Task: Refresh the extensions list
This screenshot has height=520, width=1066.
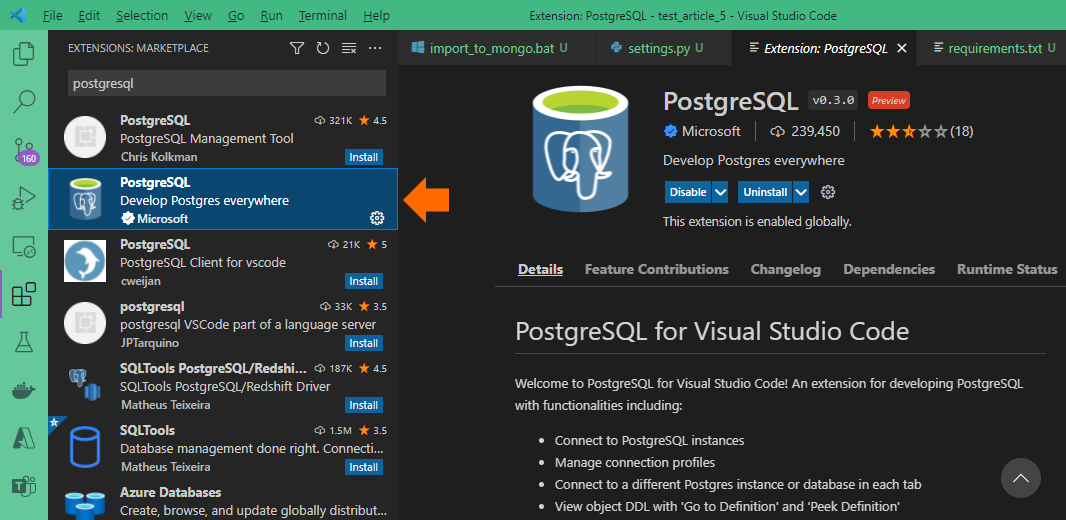Action: pos(322,48)
